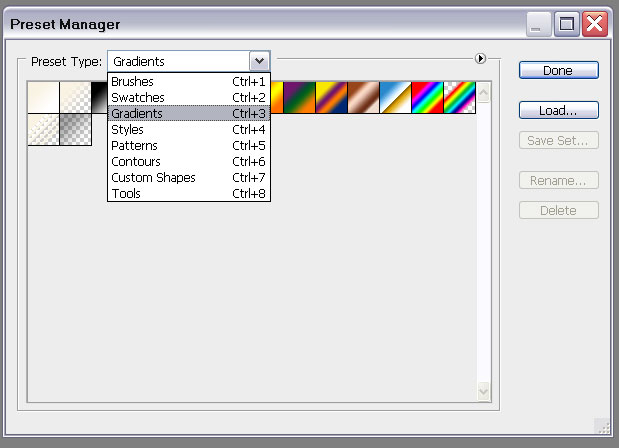Select the black to white gradient thumbnail
Image resolution: width=619 pixels, height=448 pixels.
tap(99, 97)
